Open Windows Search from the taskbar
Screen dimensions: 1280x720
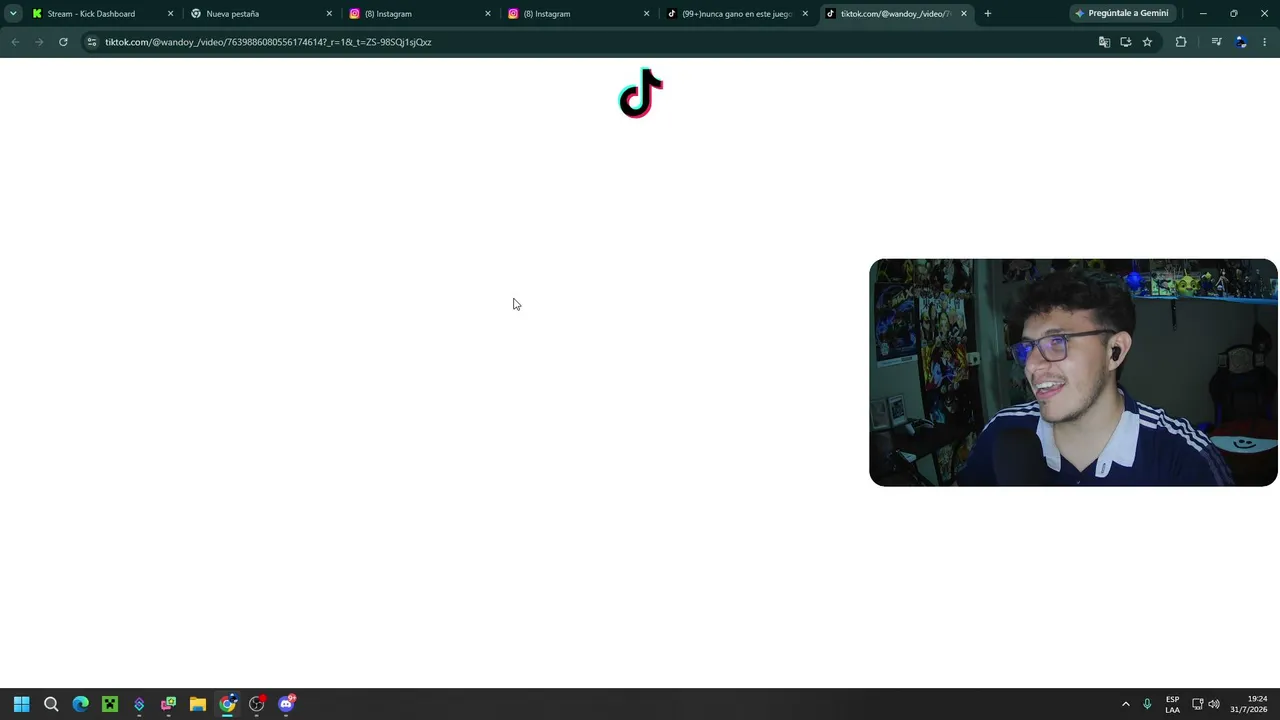point(51,704)
